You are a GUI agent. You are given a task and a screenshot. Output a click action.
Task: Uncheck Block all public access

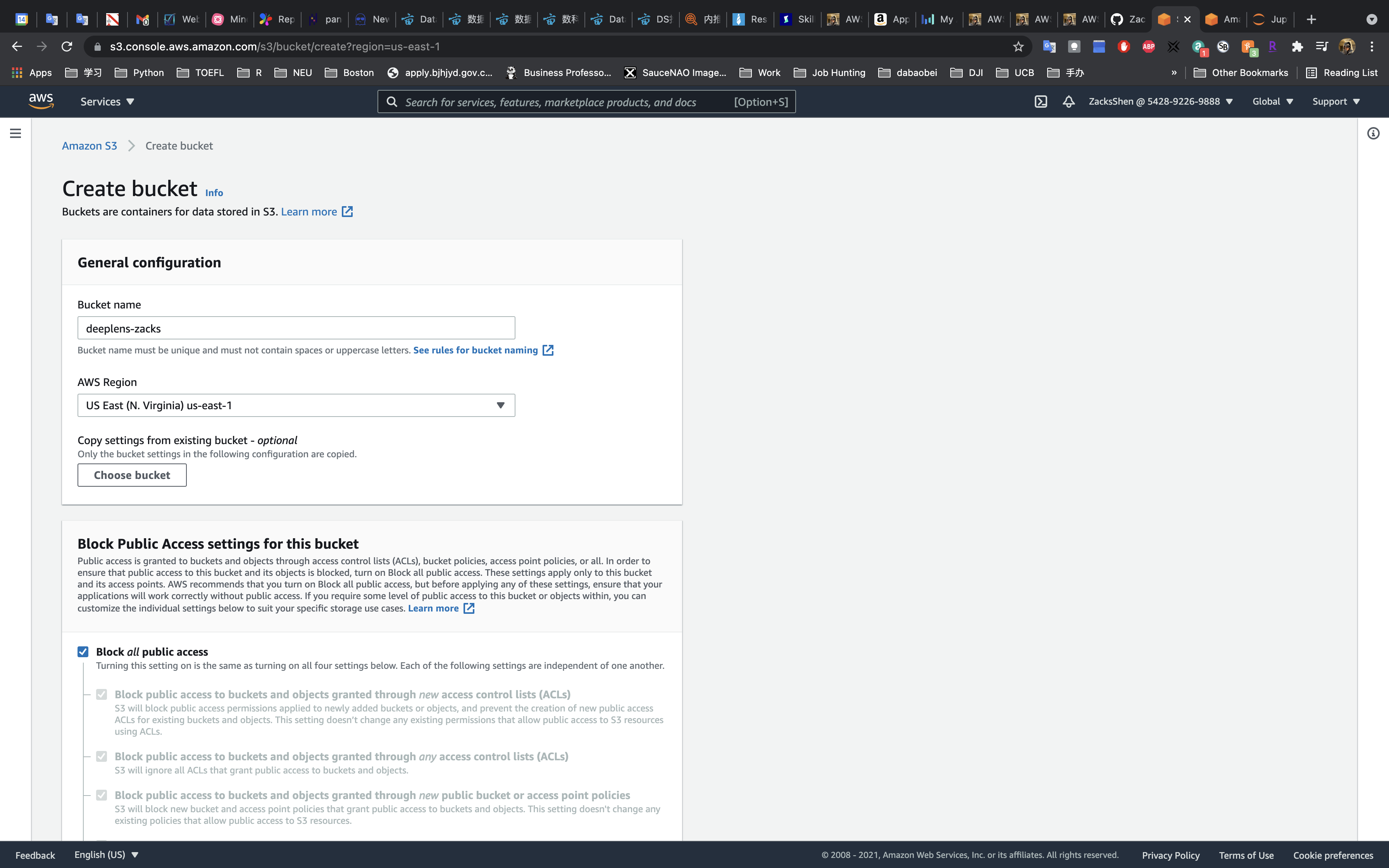(83, 651)
